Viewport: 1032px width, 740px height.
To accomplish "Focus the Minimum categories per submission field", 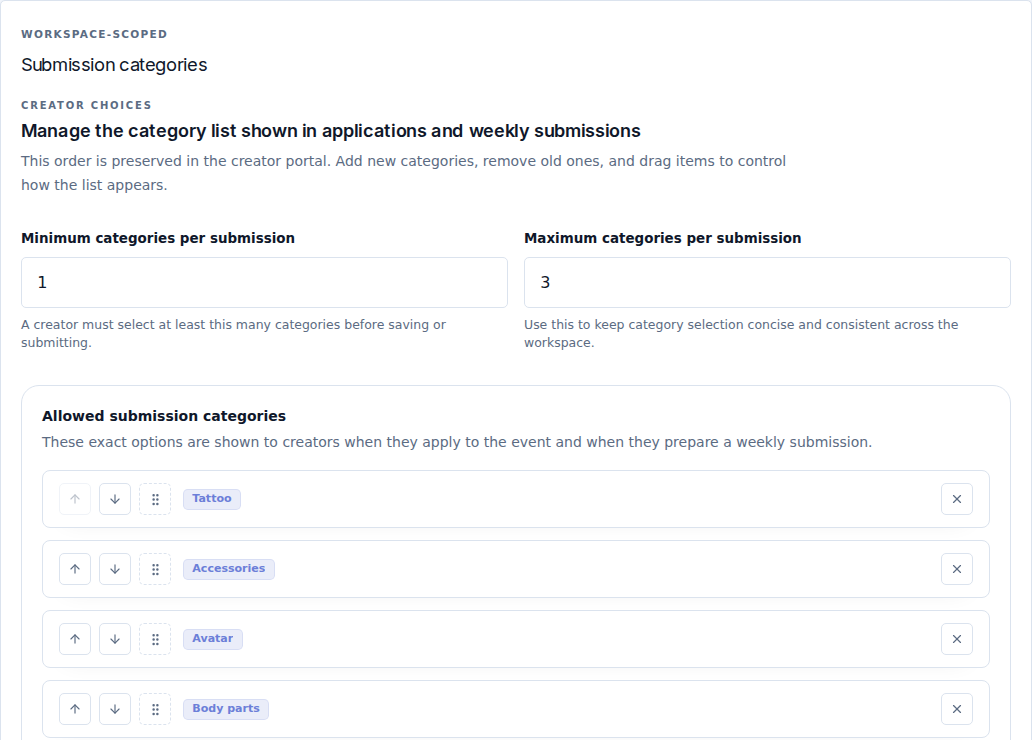I will [264, 282].
